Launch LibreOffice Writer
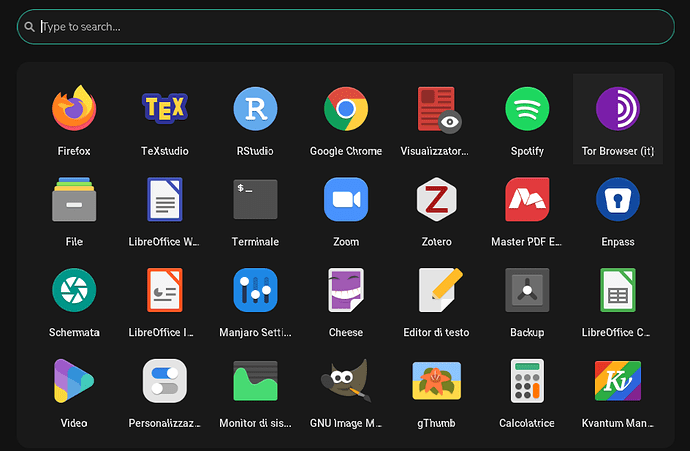This screenshot has height=451, width=690. (x=165, y=199)
